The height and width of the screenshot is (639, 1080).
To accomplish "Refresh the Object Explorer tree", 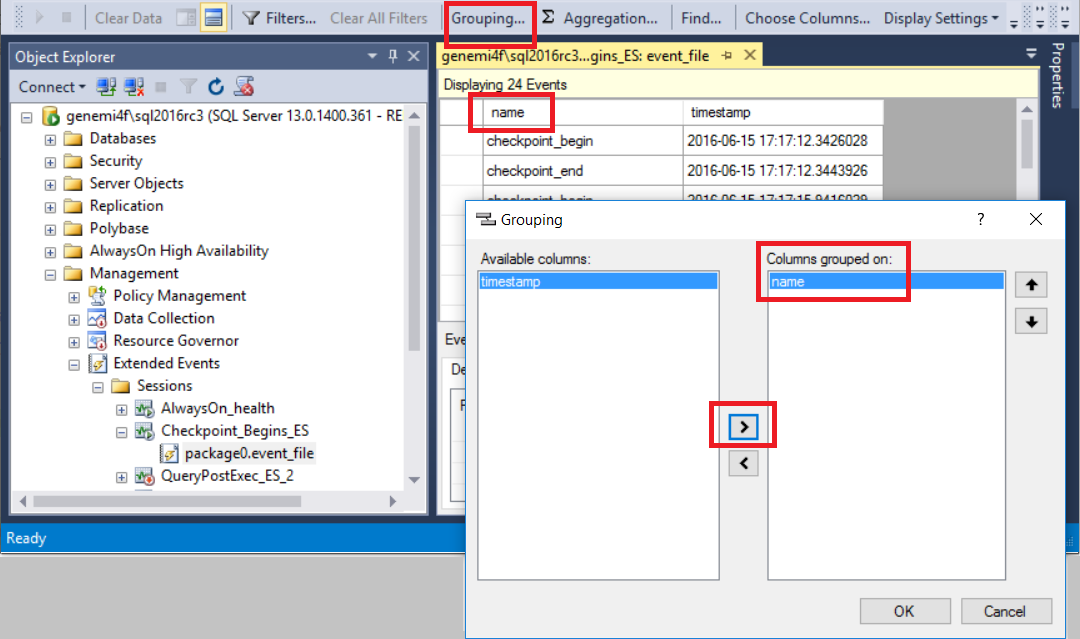I will [214, 87].
